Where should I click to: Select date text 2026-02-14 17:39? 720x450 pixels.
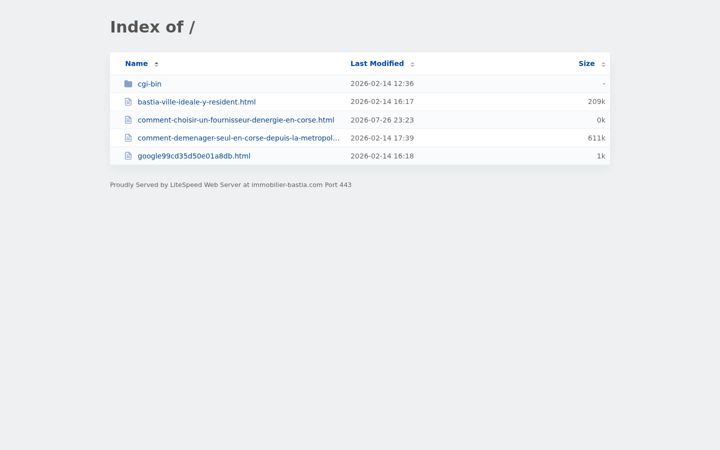coord(382,138)
